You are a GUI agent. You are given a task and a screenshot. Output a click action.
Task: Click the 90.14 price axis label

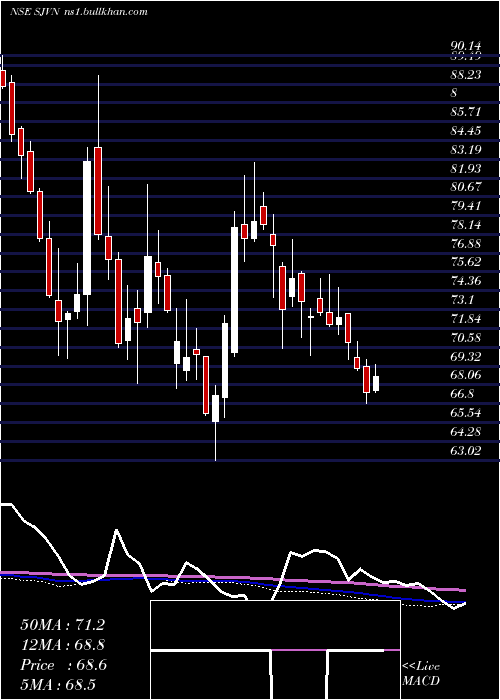pos(465,46)
